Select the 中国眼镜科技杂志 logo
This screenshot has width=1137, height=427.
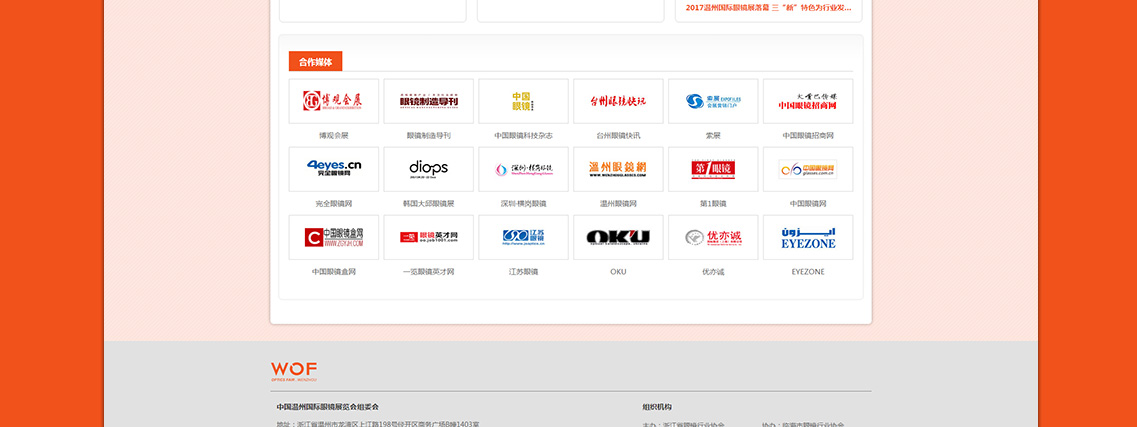tap(524, 101)
